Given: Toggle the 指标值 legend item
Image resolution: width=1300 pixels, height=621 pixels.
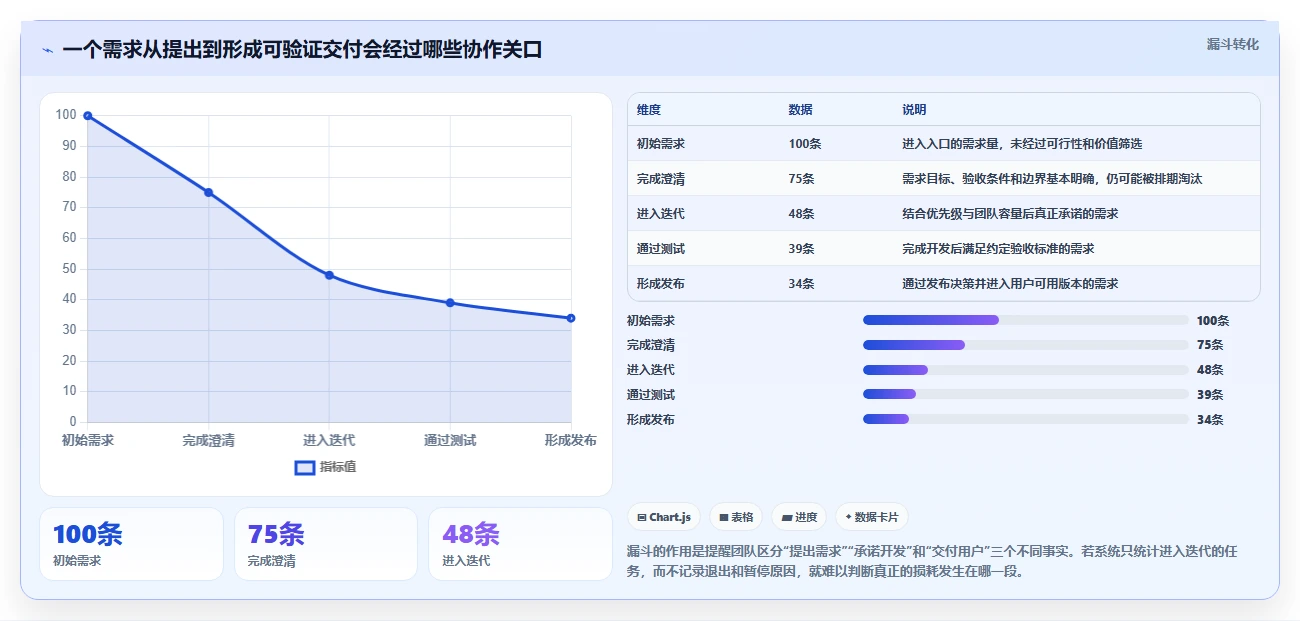Looking at the screenshot, I should pos(325,467).
